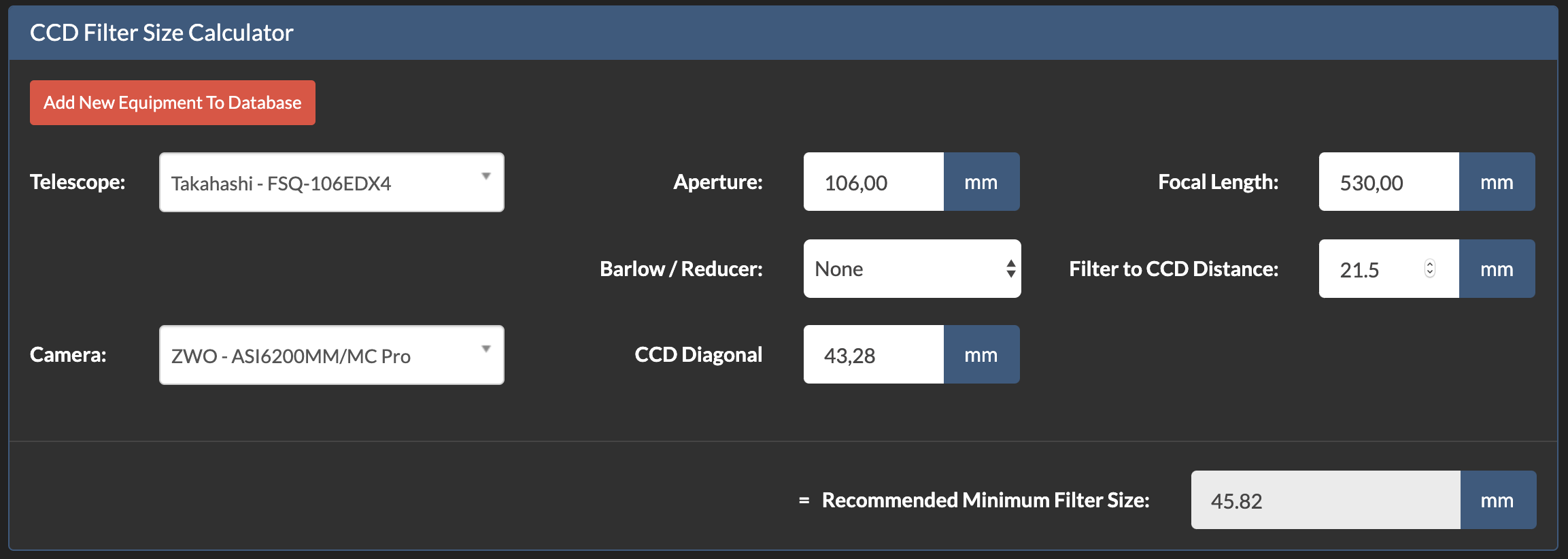
Task: Click the mm unit beside Filter to CCD Distance
Action: click(x=1497, y=269)
